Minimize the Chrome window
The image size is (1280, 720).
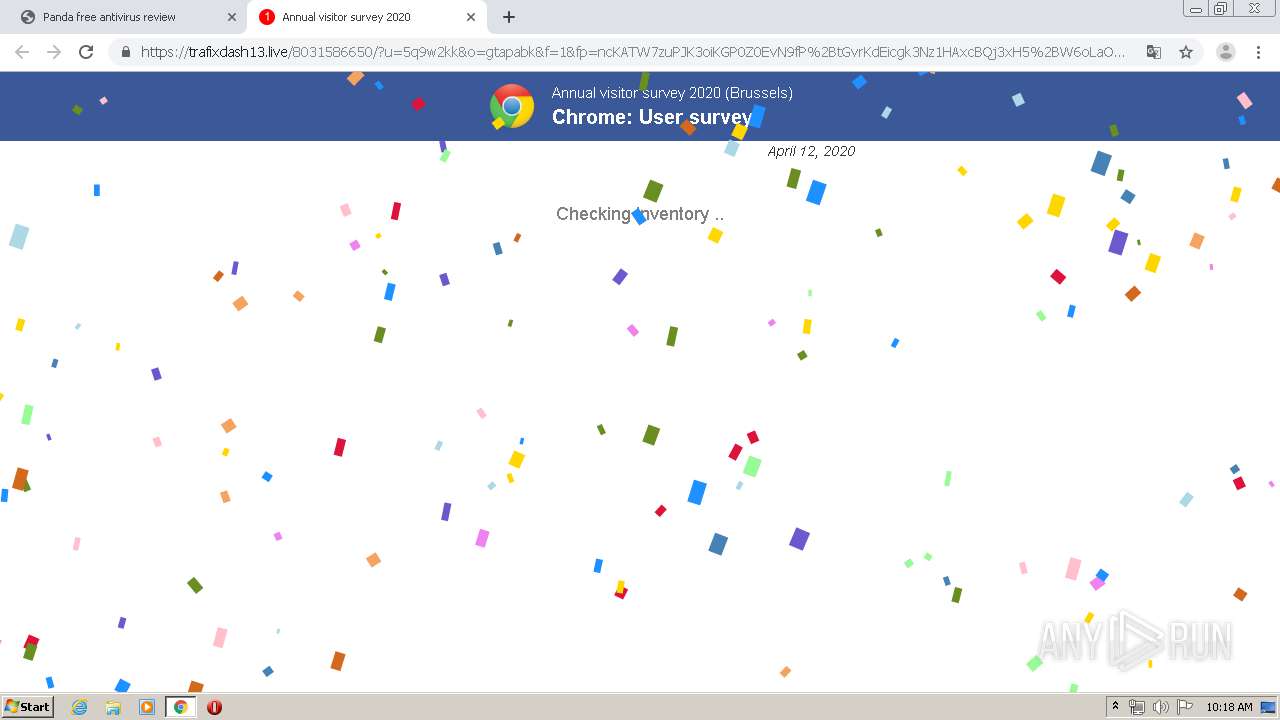(1195, 8)
